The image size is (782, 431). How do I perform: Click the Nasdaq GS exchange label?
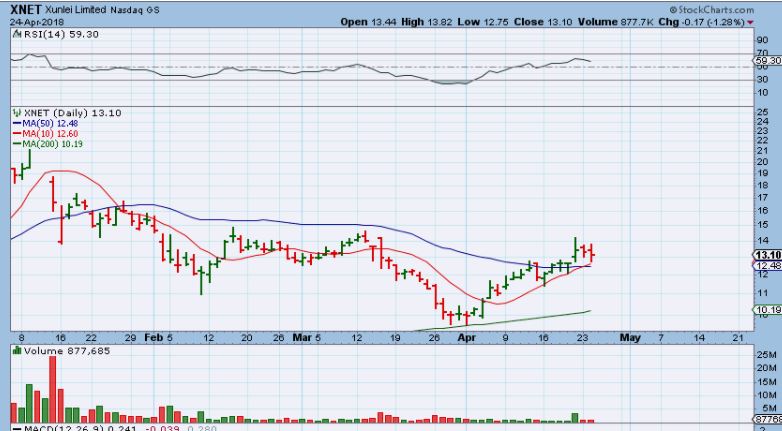(x=135, y=10)
